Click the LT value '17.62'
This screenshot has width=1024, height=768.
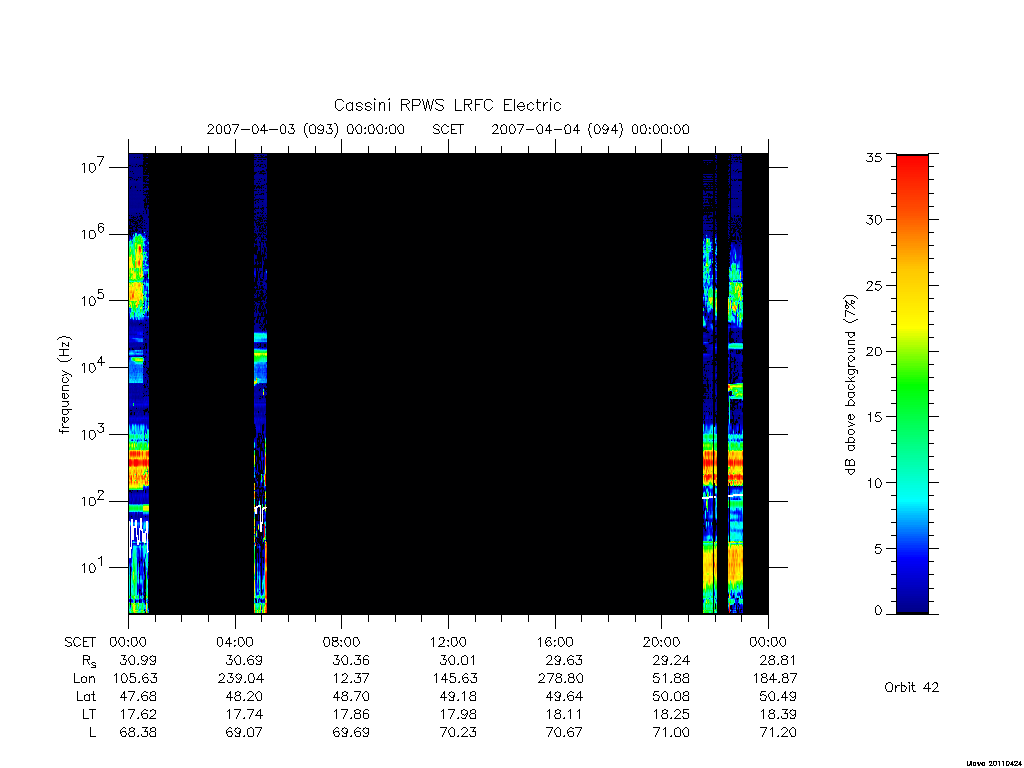click(138, 714)
